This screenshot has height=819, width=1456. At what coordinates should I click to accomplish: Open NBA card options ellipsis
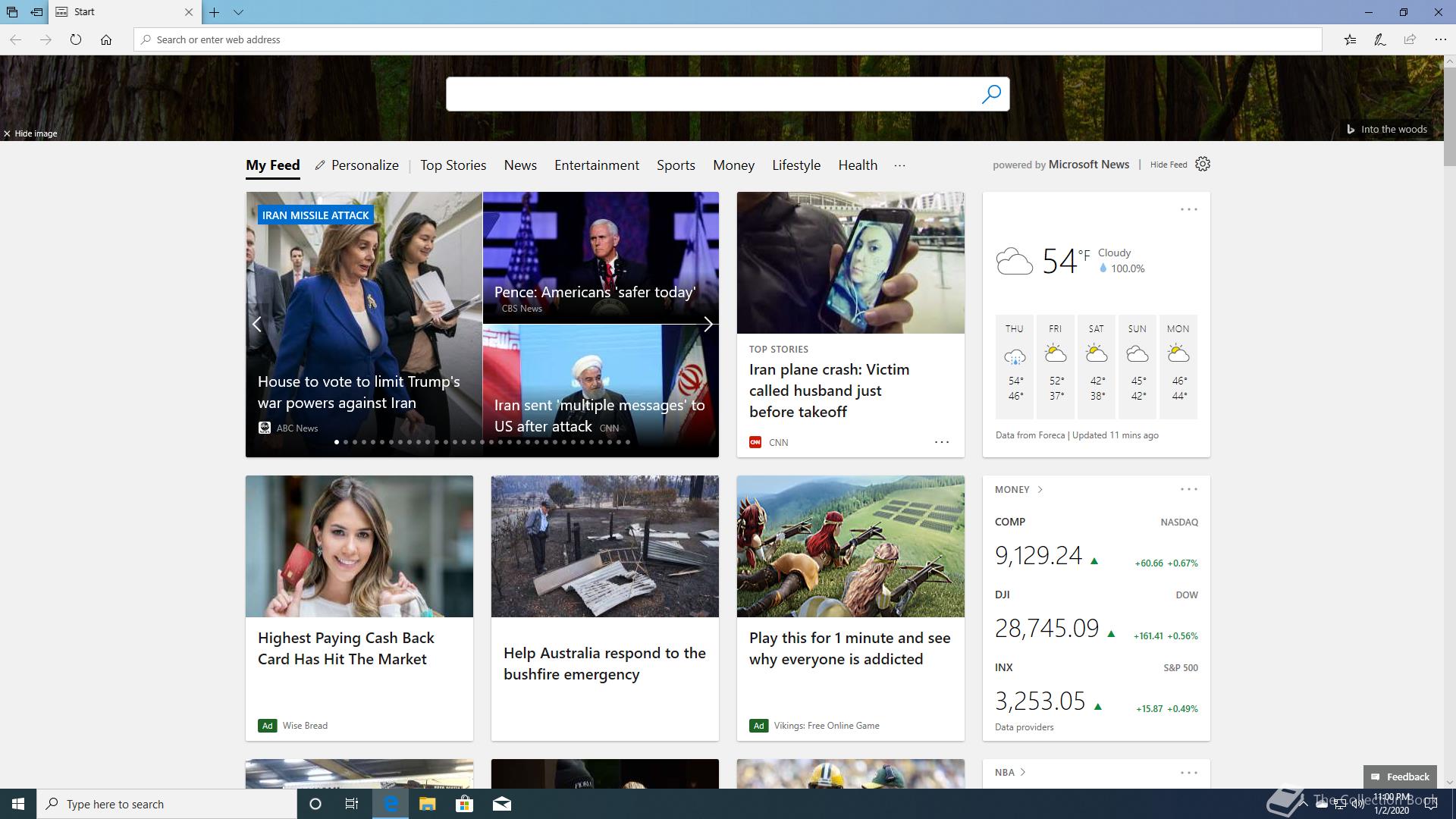(x=1189, y=773)
